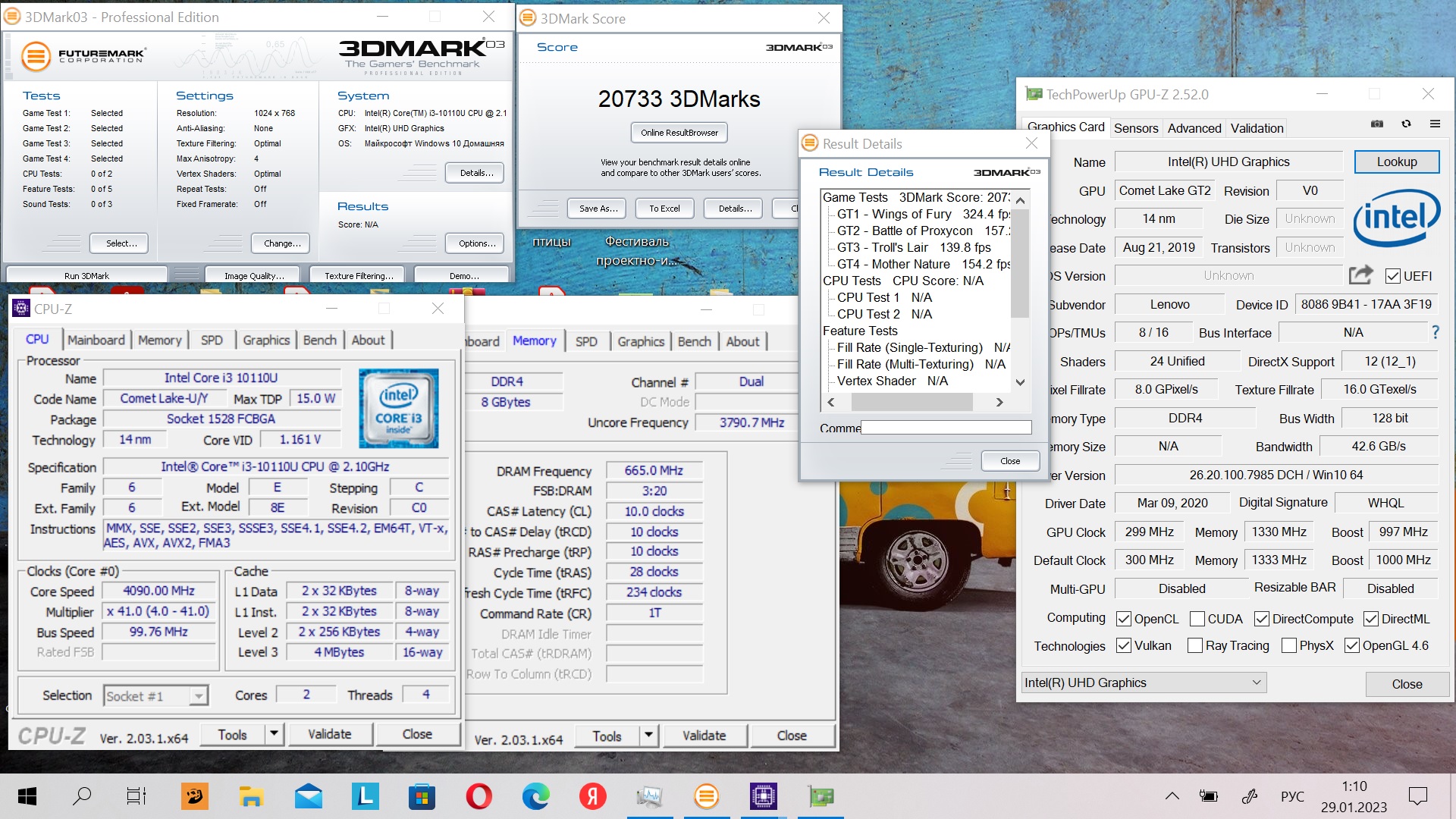Click Online ResultBrowser button
Screen dimensions: 1456x819
pos(679,133)
